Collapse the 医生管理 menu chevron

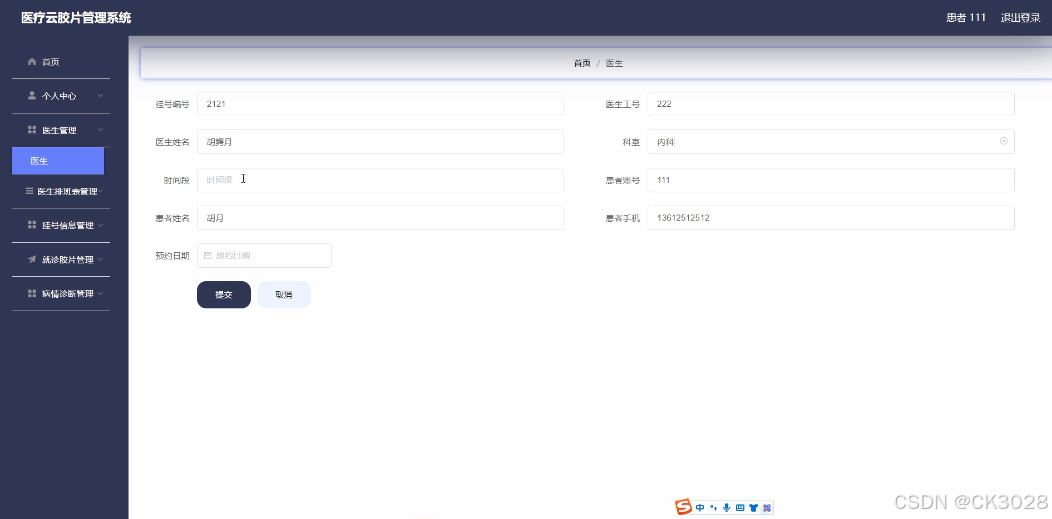[100, 130]
